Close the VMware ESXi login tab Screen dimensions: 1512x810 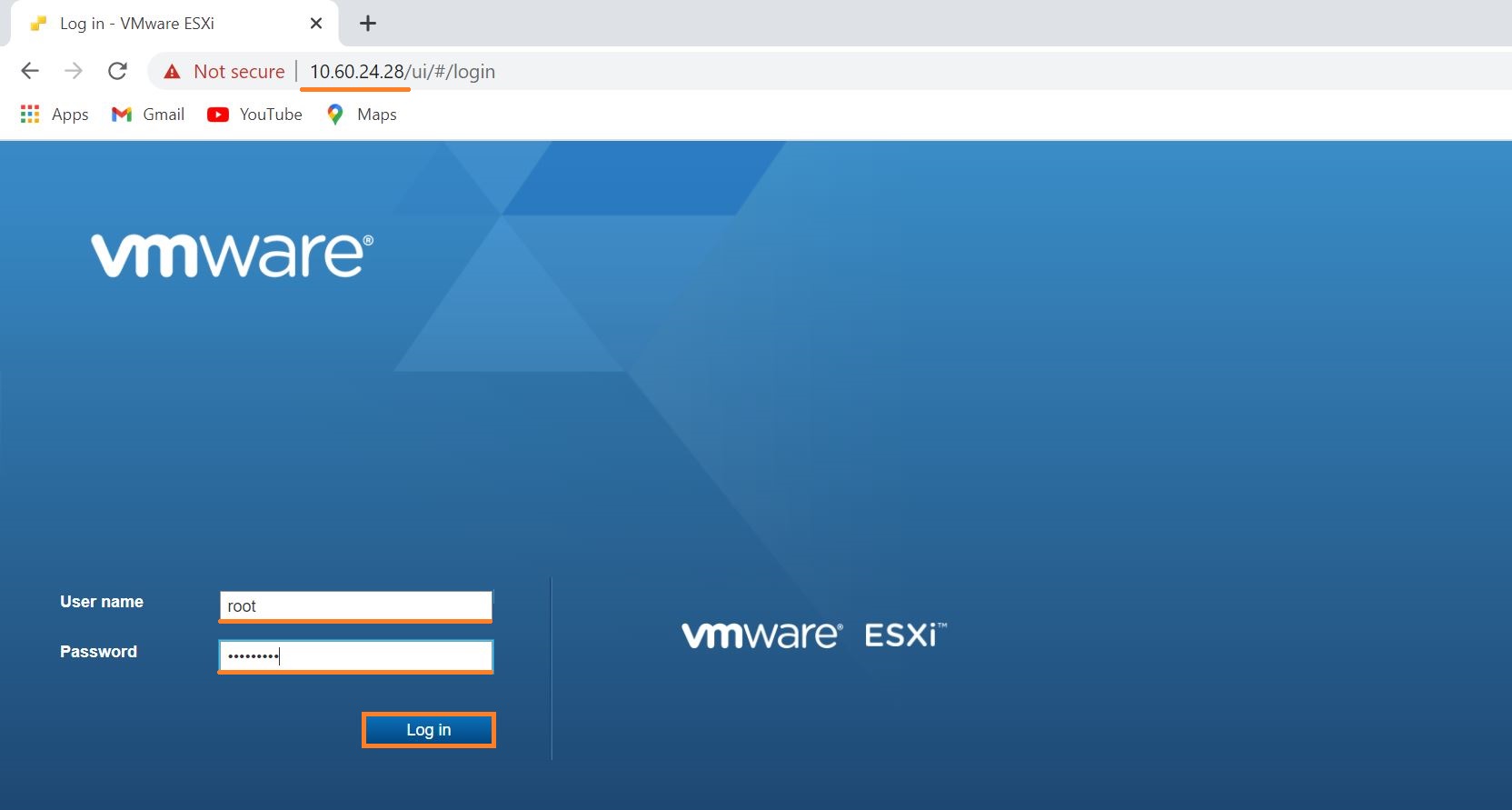pyautogui.click(x=316, y=24)
